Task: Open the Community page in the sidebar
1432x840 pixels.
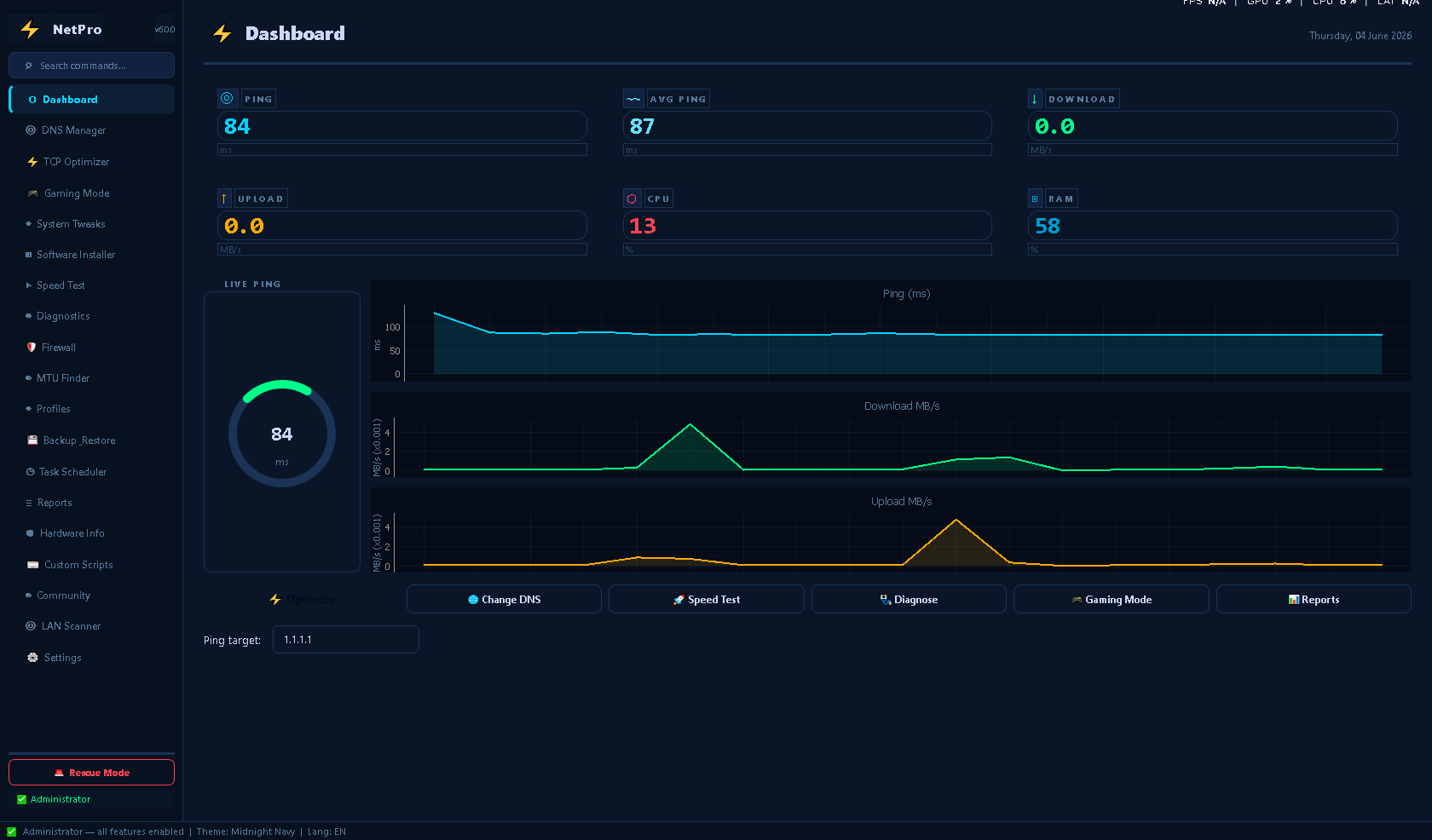Action: (92, 595)
